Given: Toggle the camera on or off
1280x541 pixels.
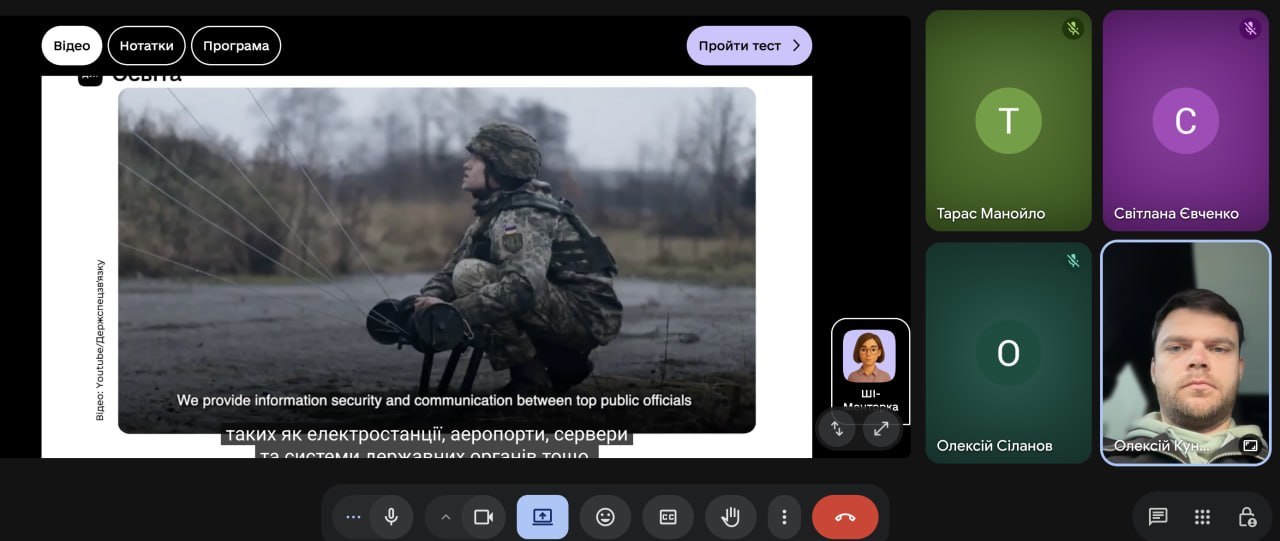Looking at the screenshot, I should tap(484, 517).
